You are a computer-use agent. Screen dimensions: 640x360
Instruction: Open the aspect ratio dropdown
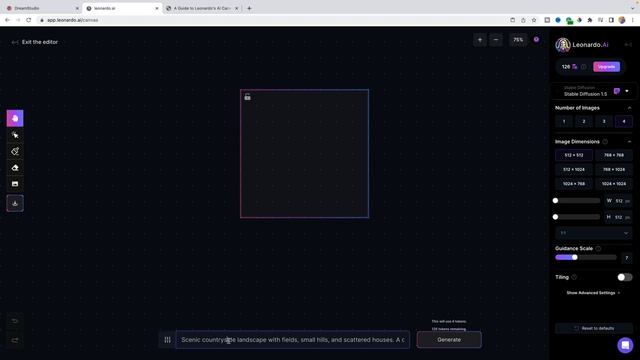594,233
